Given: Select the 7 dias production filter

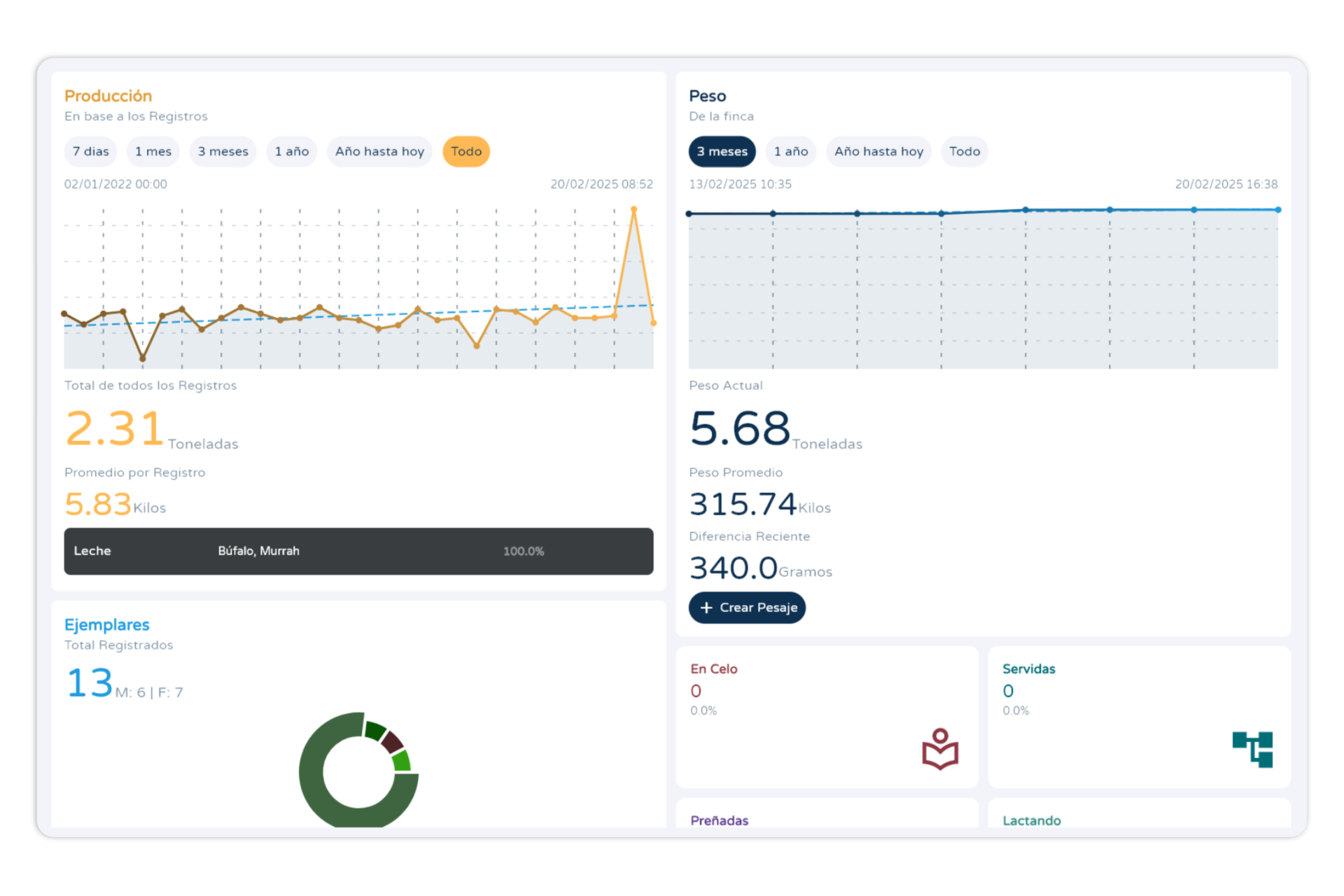Looking at the screenshot, I should click(x=91, y=151).
